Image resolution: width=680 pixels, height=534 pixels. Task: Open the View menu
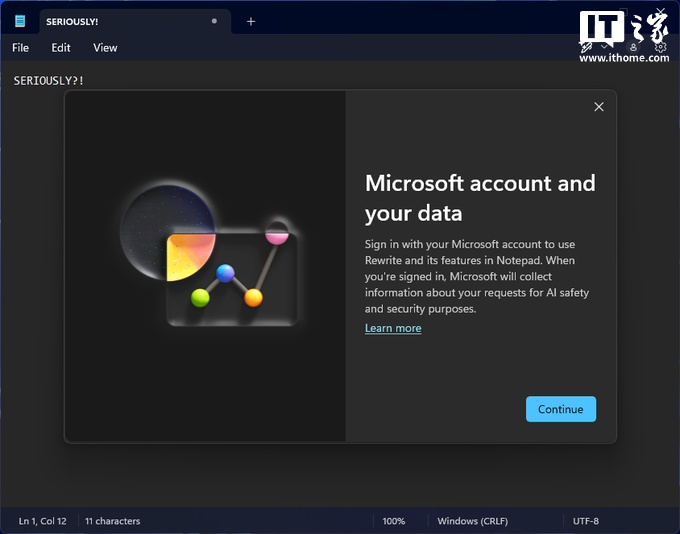(x=105, y=47)
